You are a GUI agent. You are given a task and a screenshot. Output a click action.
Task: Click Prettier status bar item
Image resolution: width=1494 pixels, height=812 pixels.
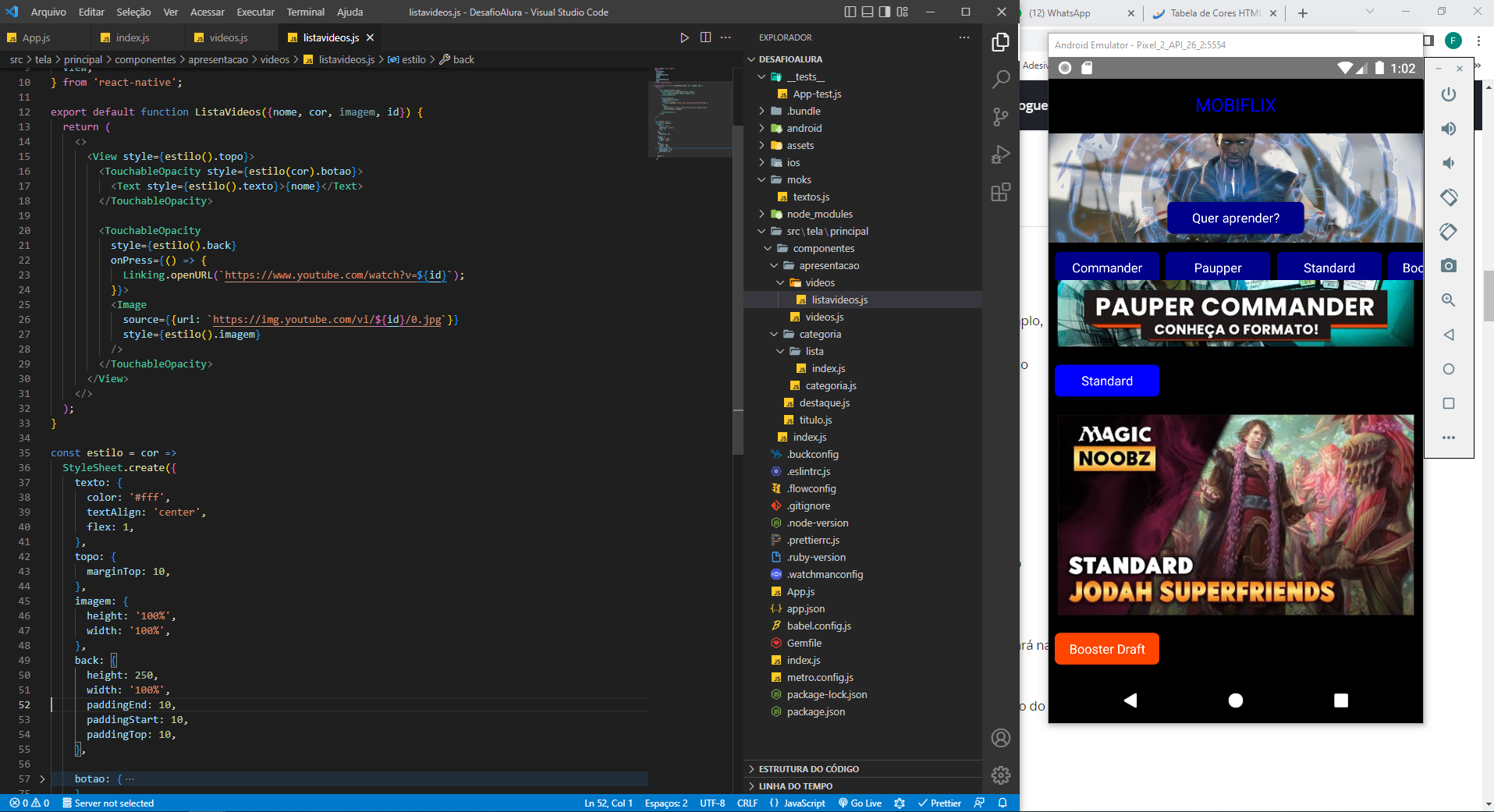coord(939,803)
